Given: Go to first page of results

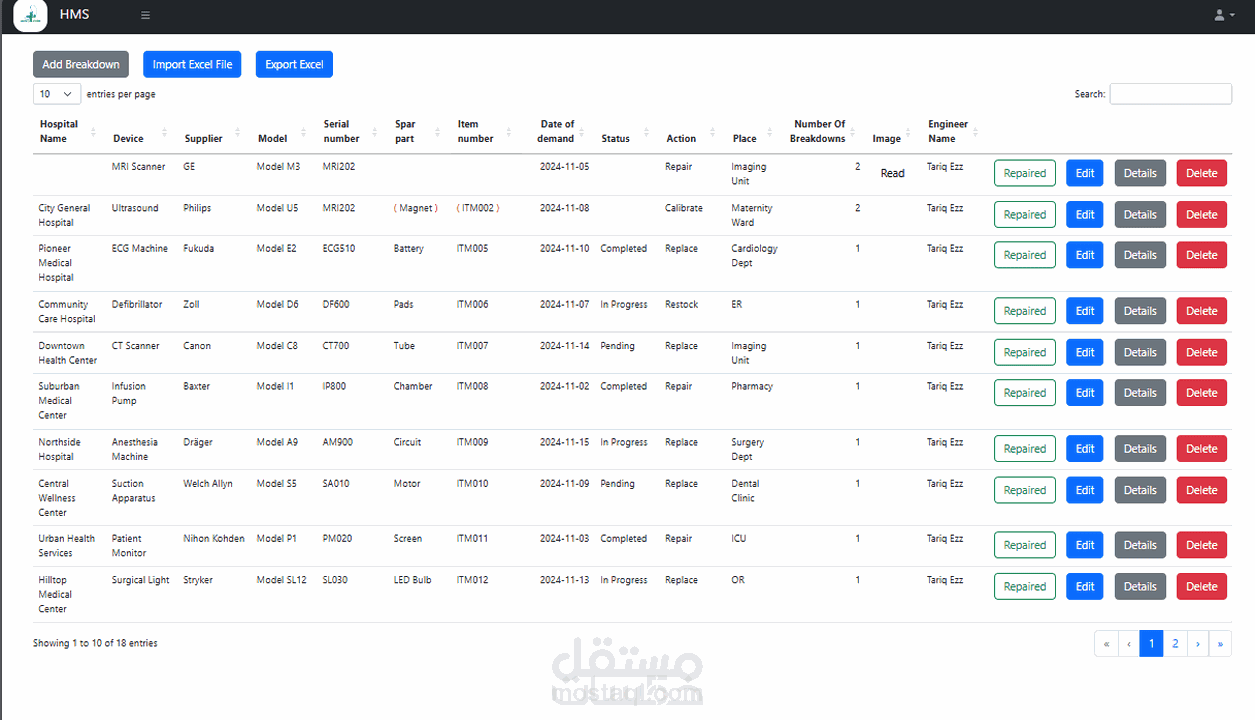Looking at the screenshot, I should [x=1106, y=644].
